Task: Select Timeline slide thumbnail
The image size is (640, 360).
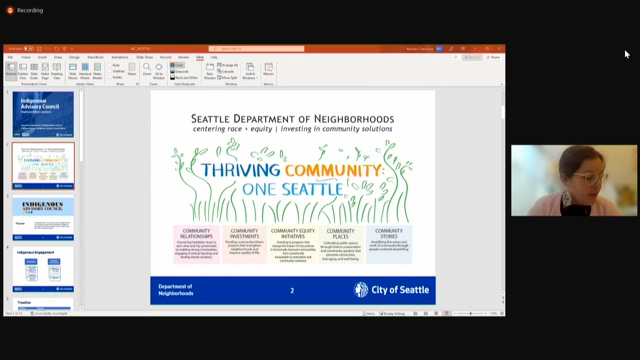Action: pyautogui.click(x=43, y=304)
